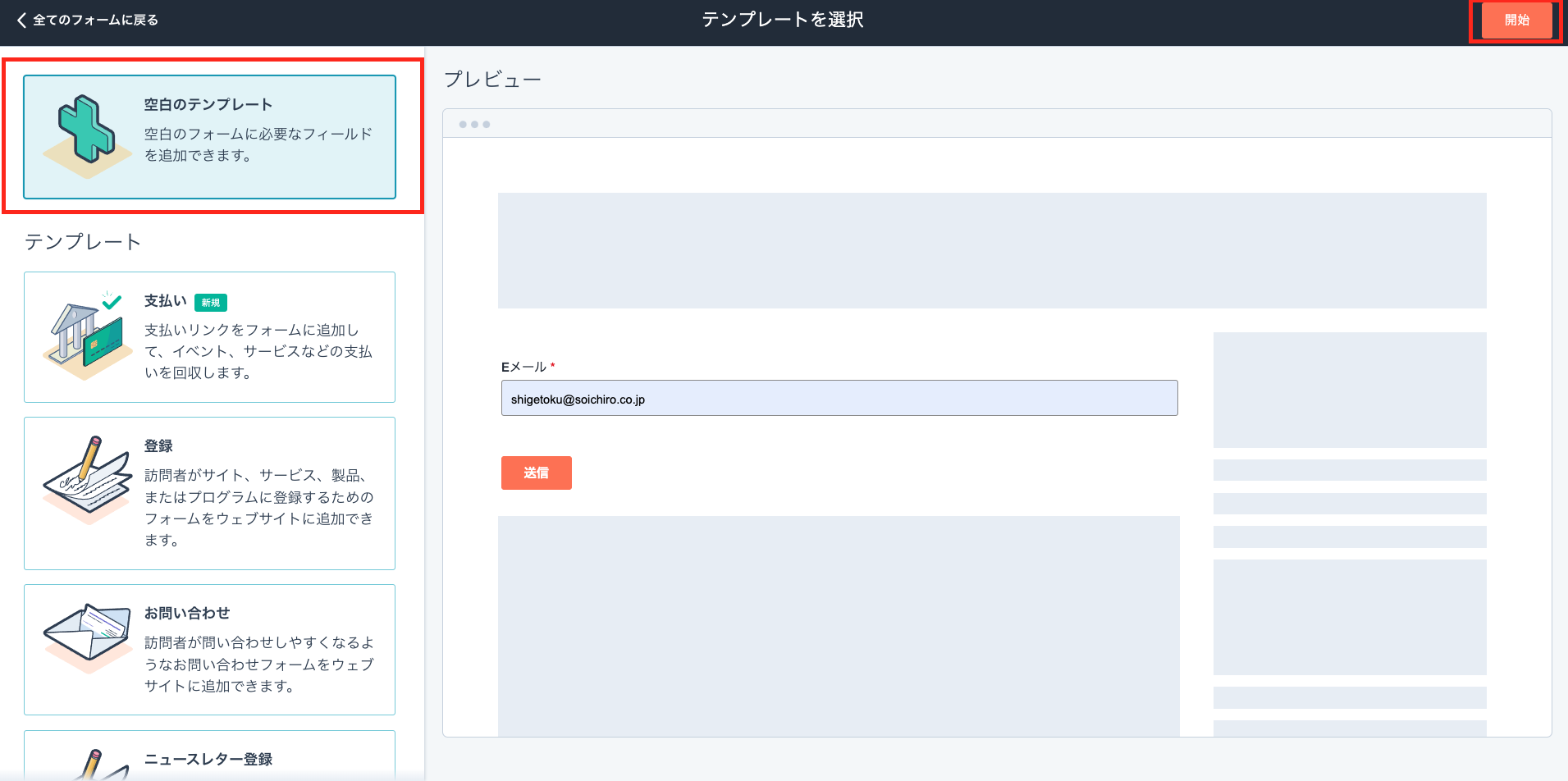The height and width of the screenshot is (781, 1568).
Task: Click the registration template description text
Action: click(x=259, y=507)
